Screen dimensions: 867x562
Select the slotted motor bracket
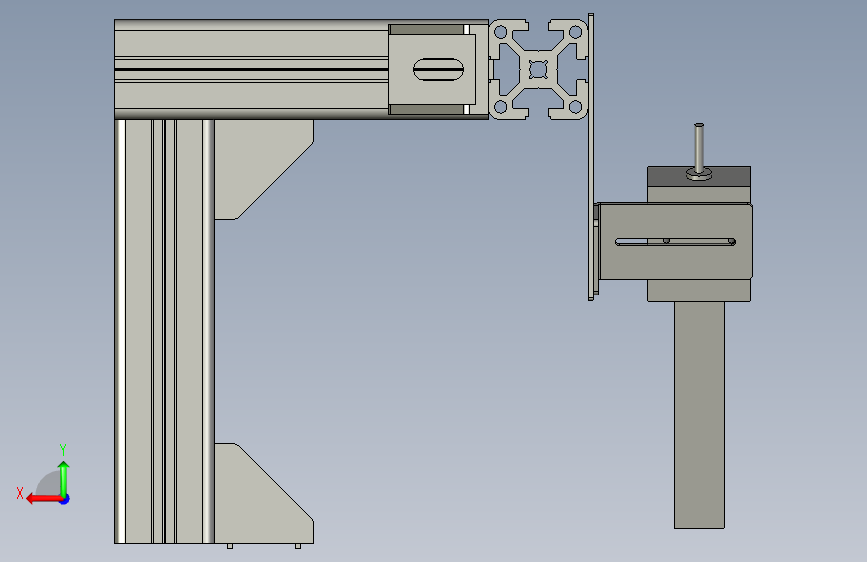(675, 241)
